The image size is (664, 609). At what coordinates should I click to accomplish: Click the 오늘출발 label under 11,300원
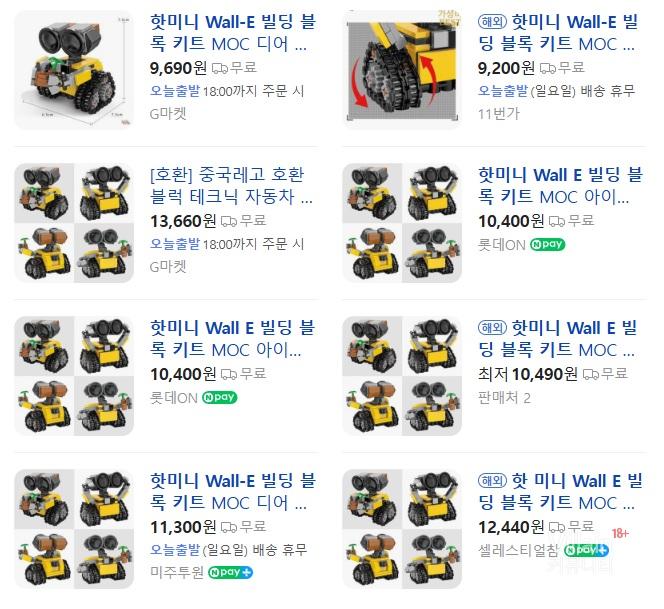click(x=175, y=550)
